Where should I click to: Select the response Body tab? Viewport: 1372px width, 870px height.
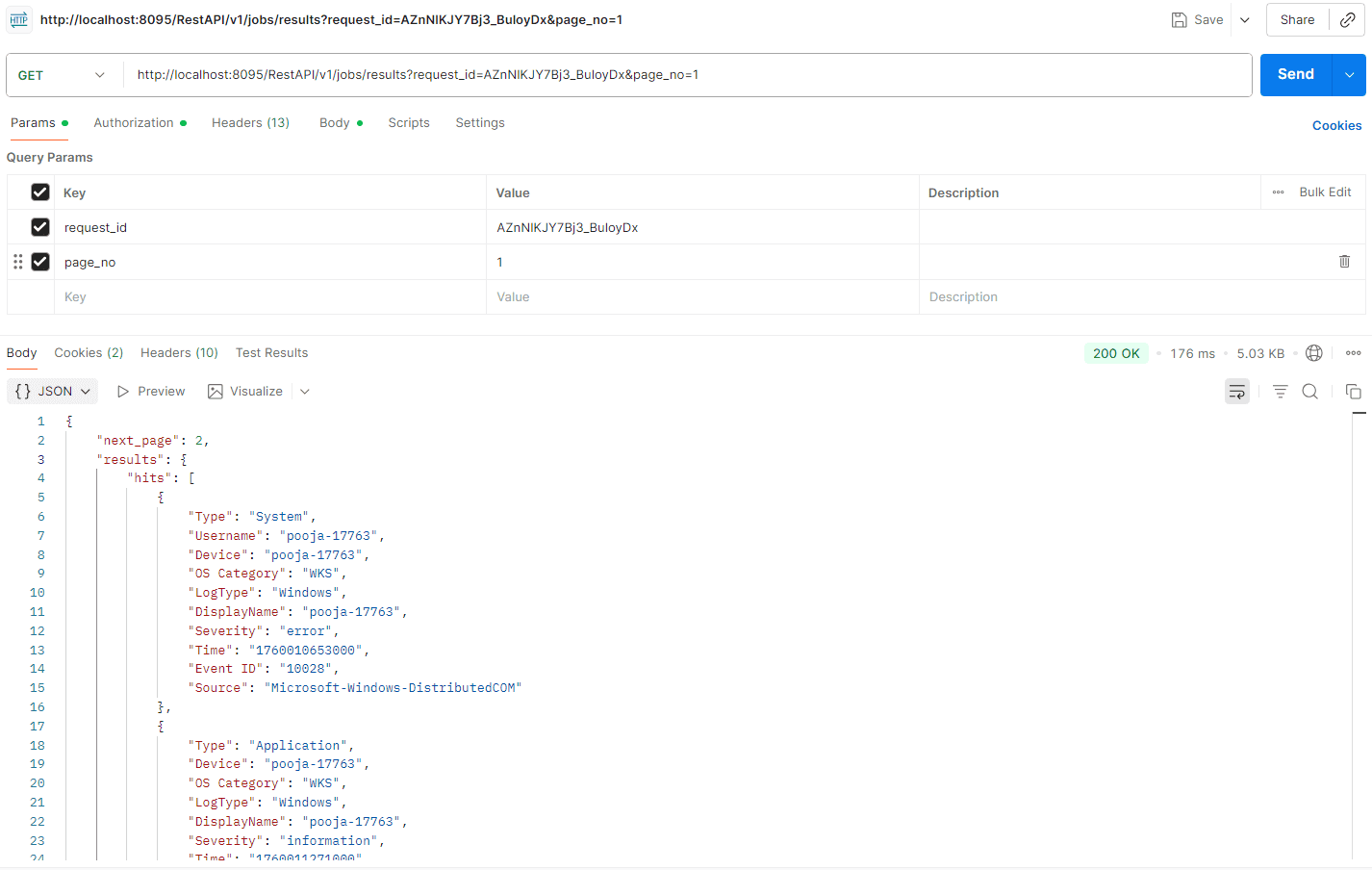(x=21, y=353)
